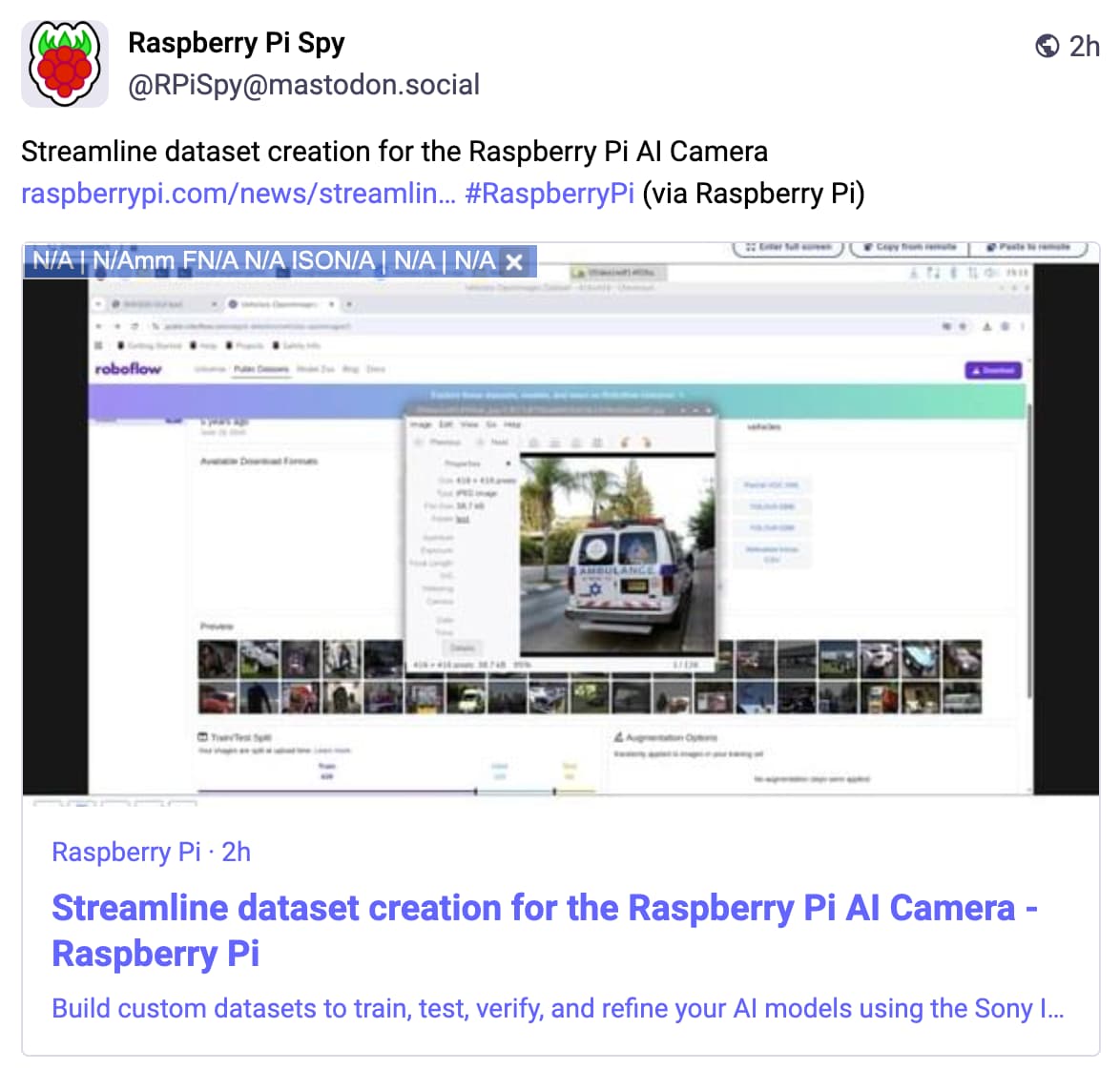Viewport: 1120px width, 1070px height.
Task: Open the Image menu in the viewer
Action: pyautogui.click(x=420, y=424)
